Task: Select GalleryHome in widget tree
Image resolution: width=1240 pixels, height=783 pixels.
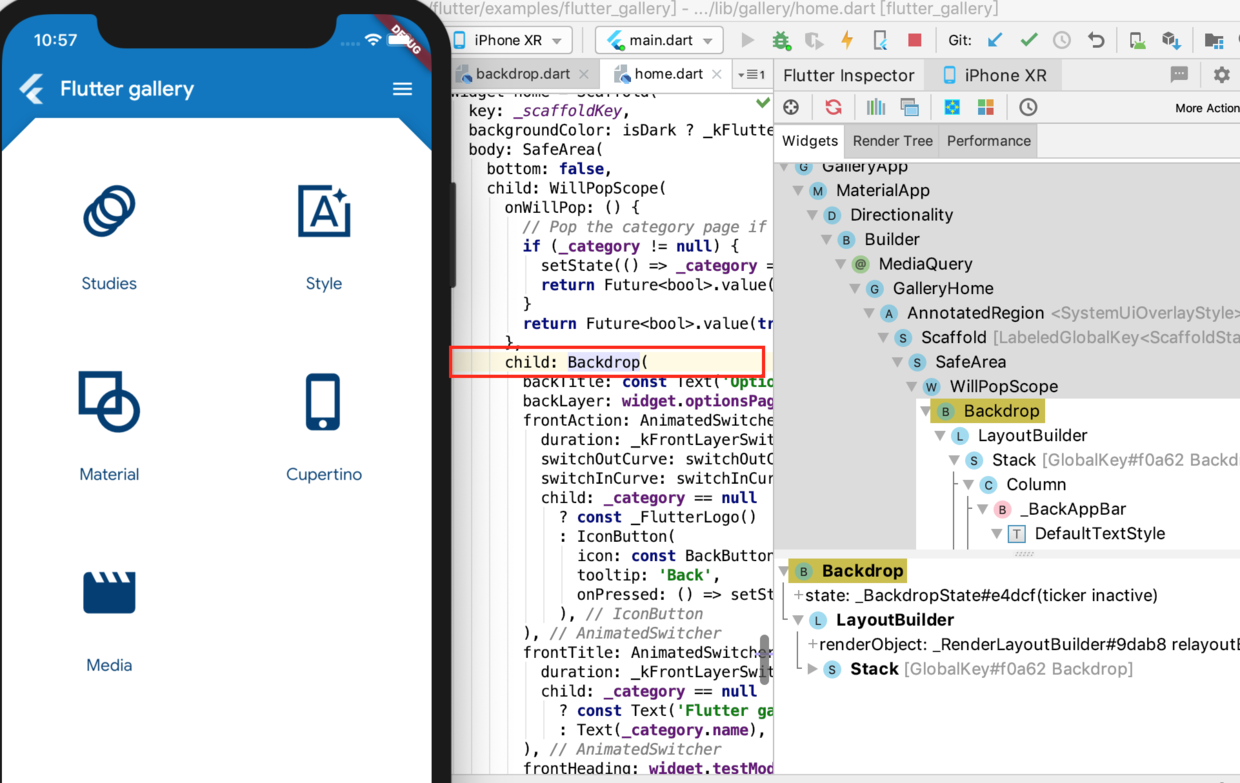Action: pyautogui.click(x=943, y=289)
